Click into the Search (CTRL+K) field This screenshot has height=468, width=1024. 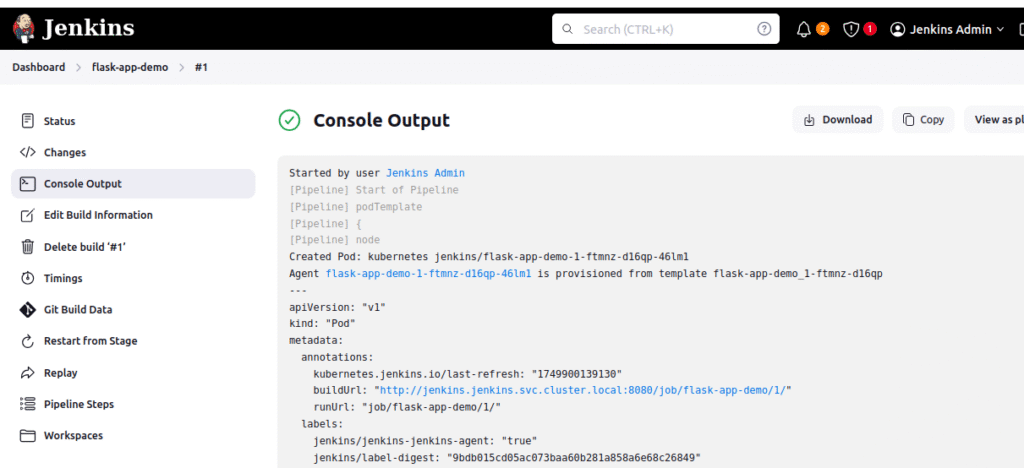click(665, 29)
